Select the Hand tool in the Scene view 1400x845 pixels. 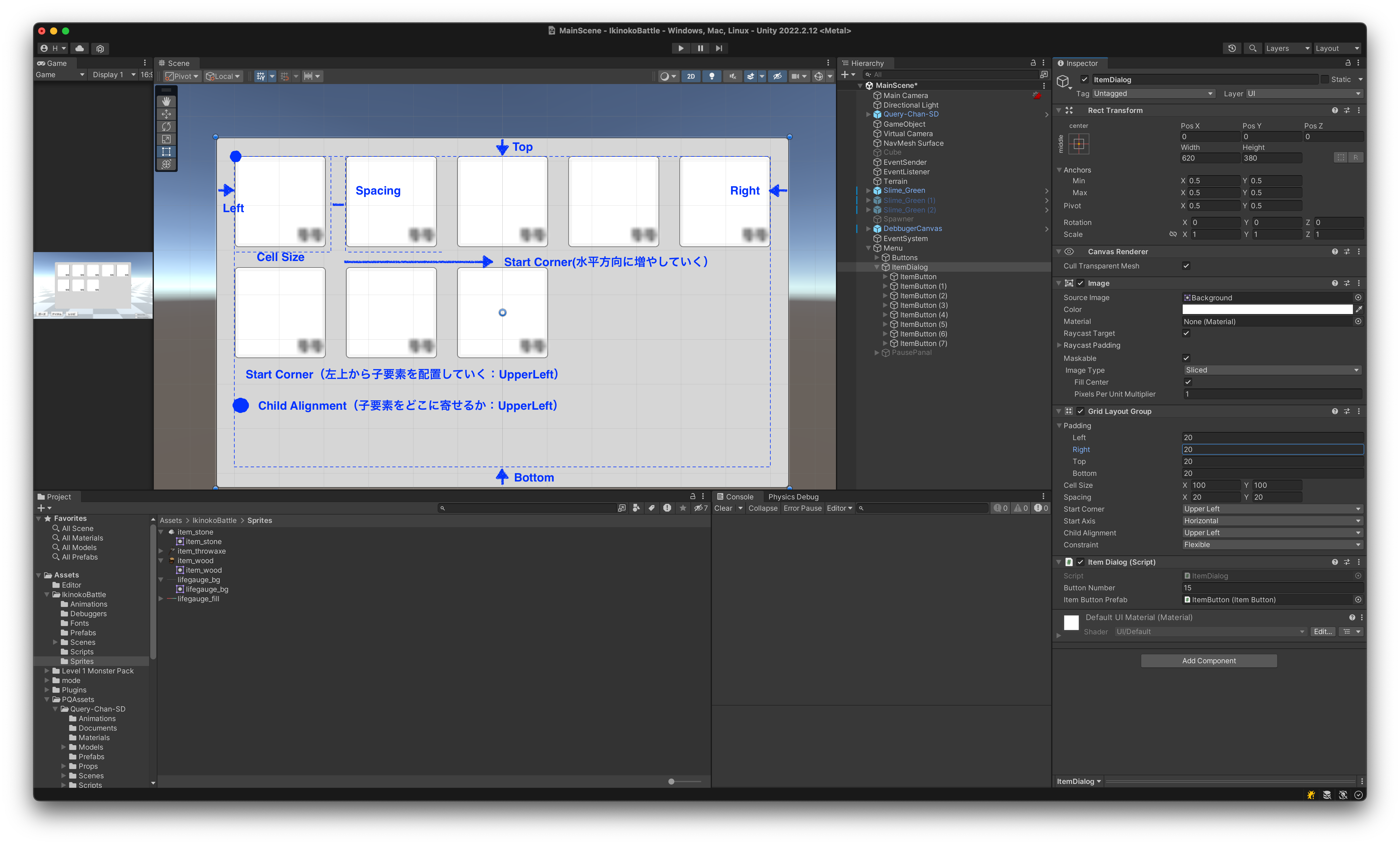click(166, 102)
